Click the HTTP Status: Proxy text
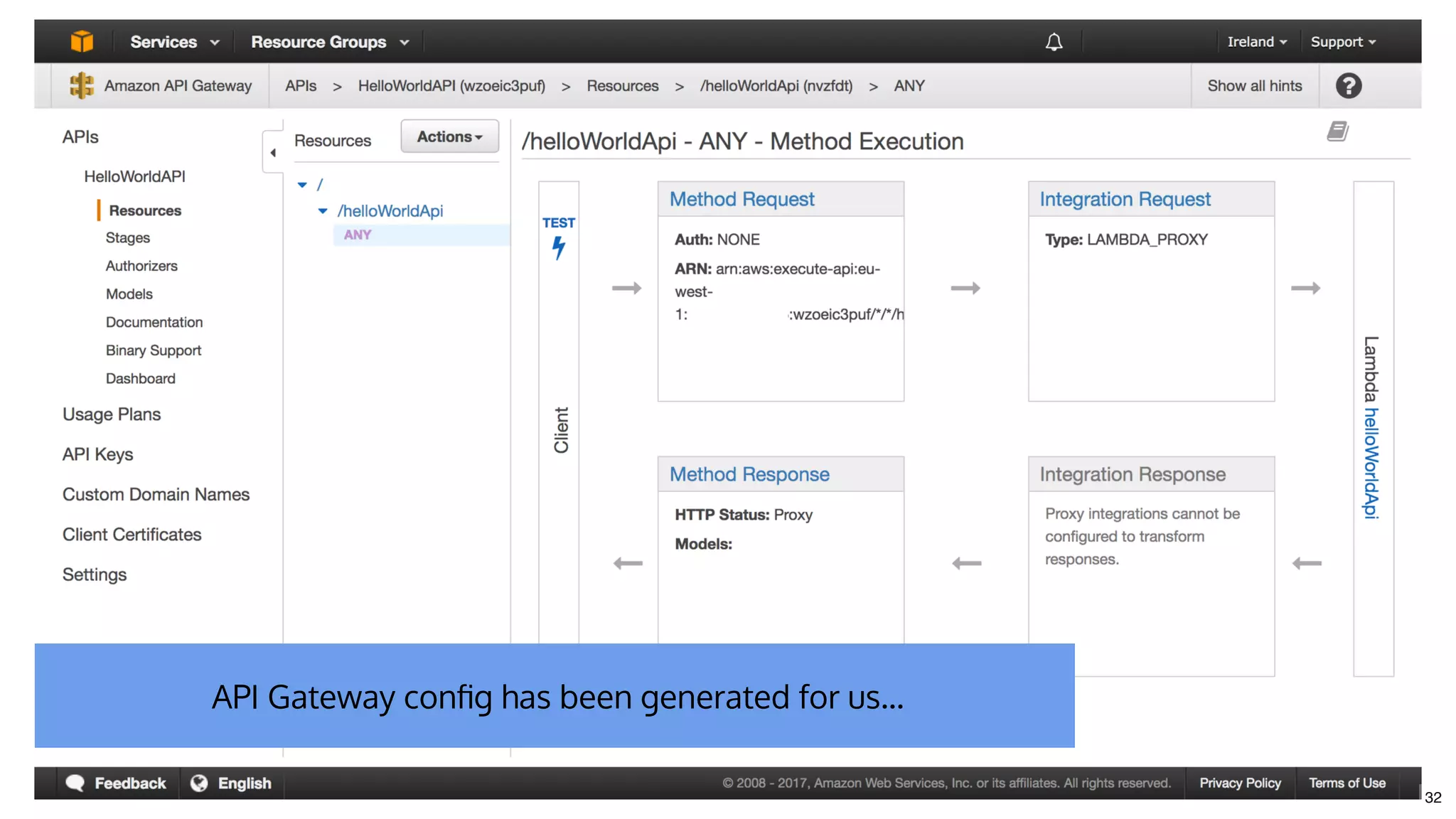The image size is (1456, 819). coord(743,515)
